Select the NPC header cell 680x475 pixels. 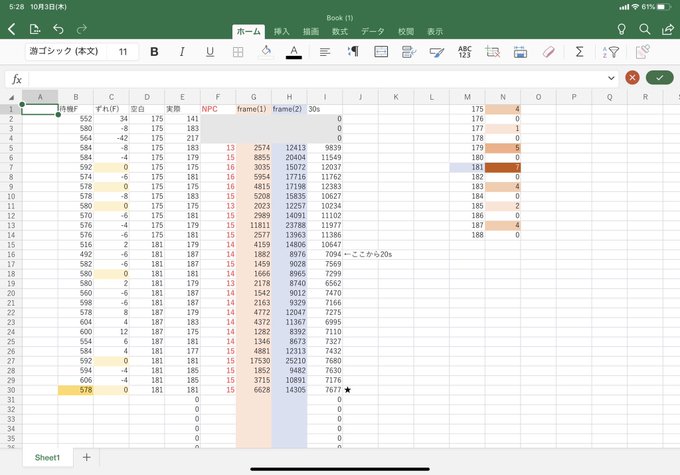[x=218, y=109]
